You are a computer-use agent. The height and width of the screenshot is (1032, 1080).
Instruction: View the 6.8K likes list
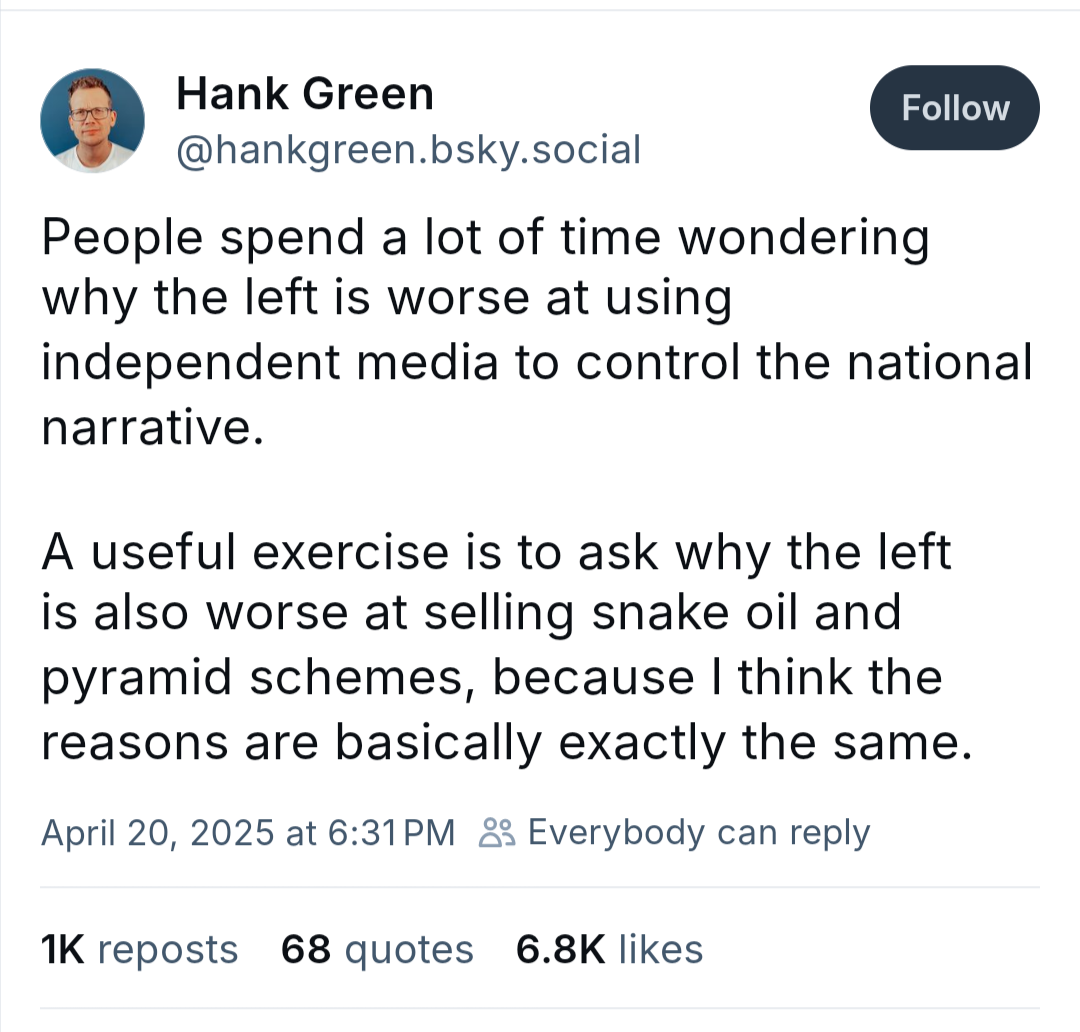610,949
